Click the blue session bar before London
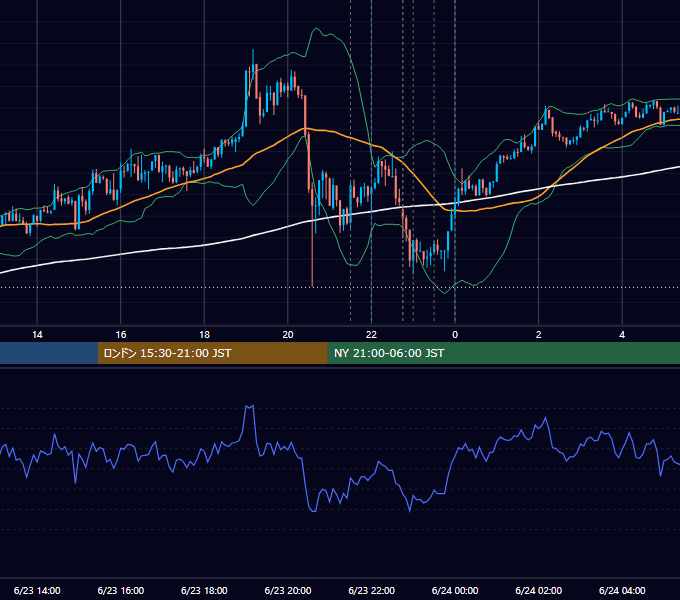Screen dimensions: 680x600 49,353
